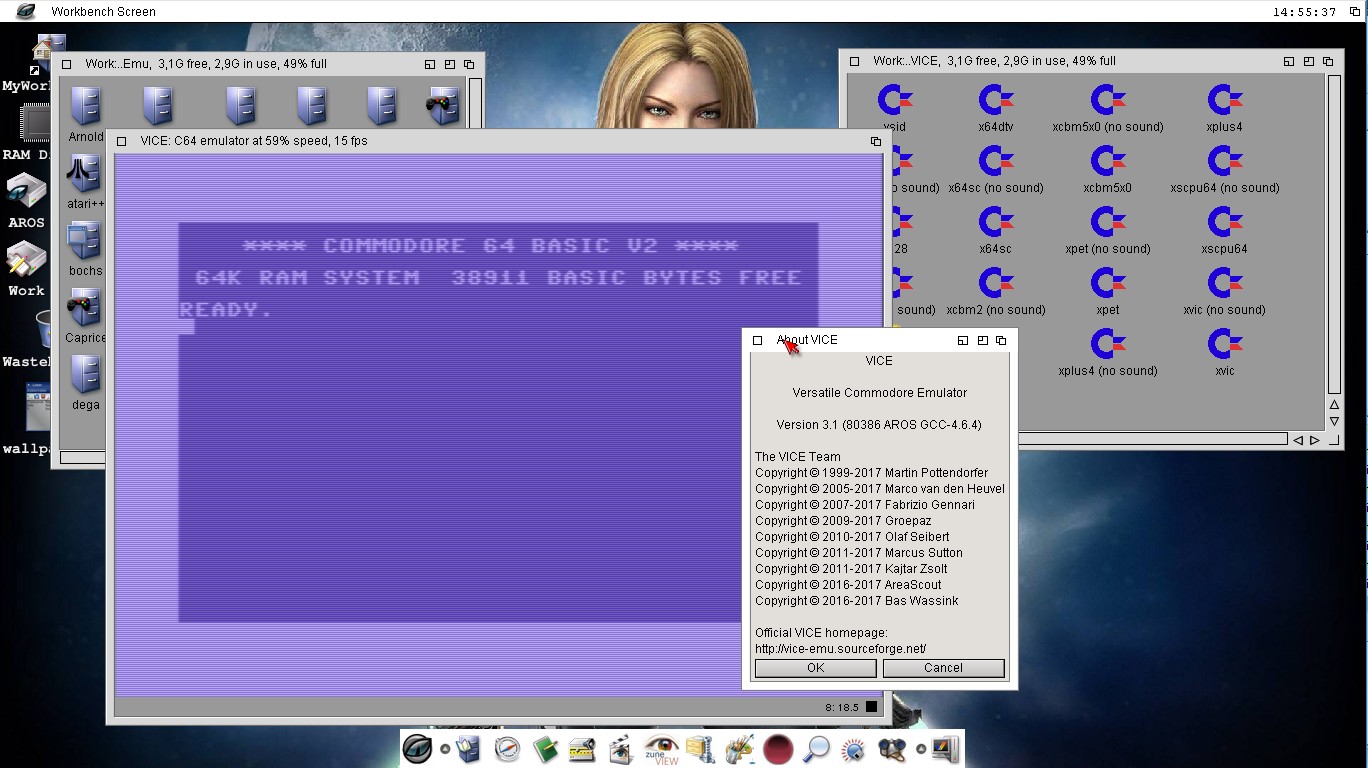The height and width of the screenshot is (768, 1368).
Task: Click the black drive LED in status bar
Action: click(872, 707)
